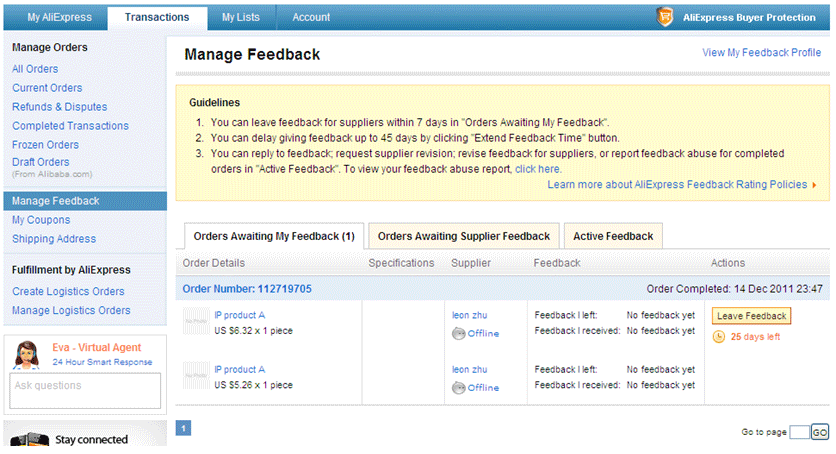
Task: Click the GO button for page navigation
Action: [820, 432]
